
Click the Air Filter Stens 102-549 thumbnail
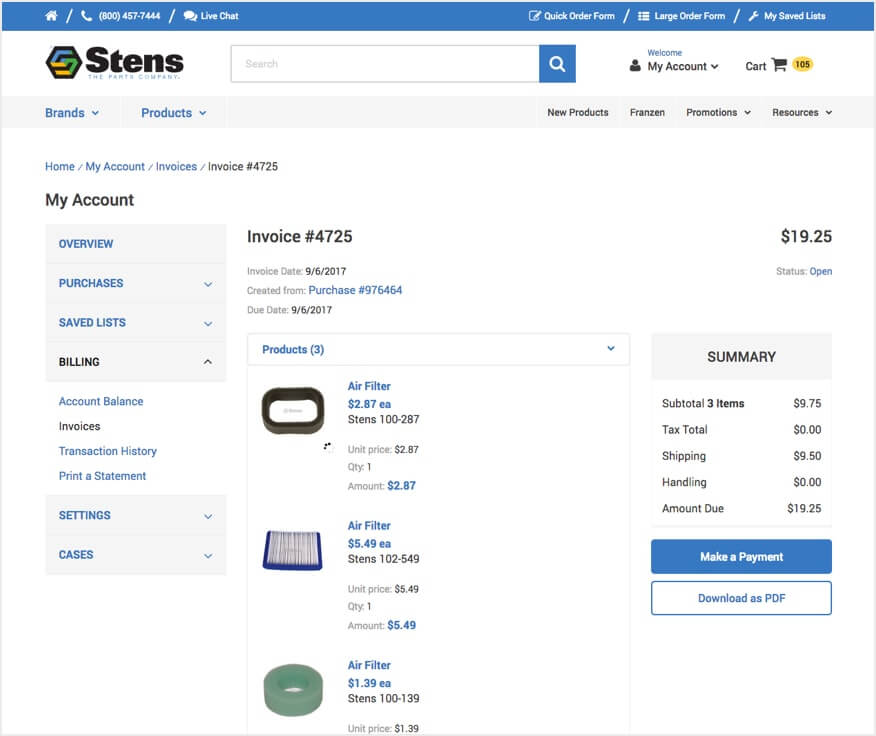click(x=292, y=550)
